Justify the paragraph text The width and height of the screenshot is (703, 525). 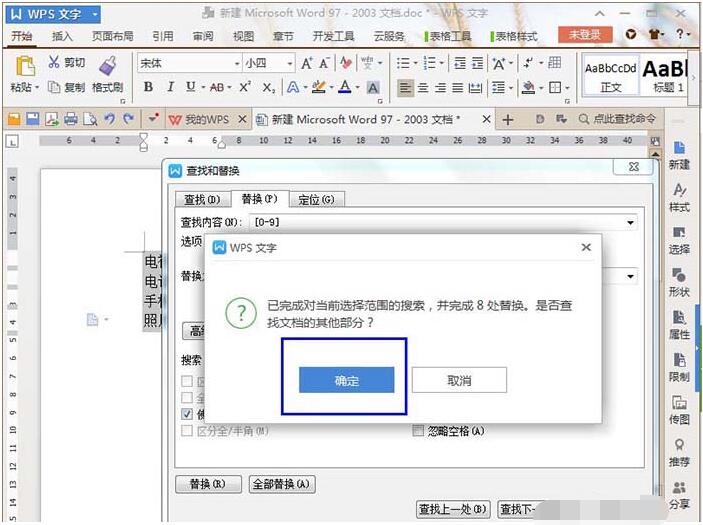tap(457, 87)
